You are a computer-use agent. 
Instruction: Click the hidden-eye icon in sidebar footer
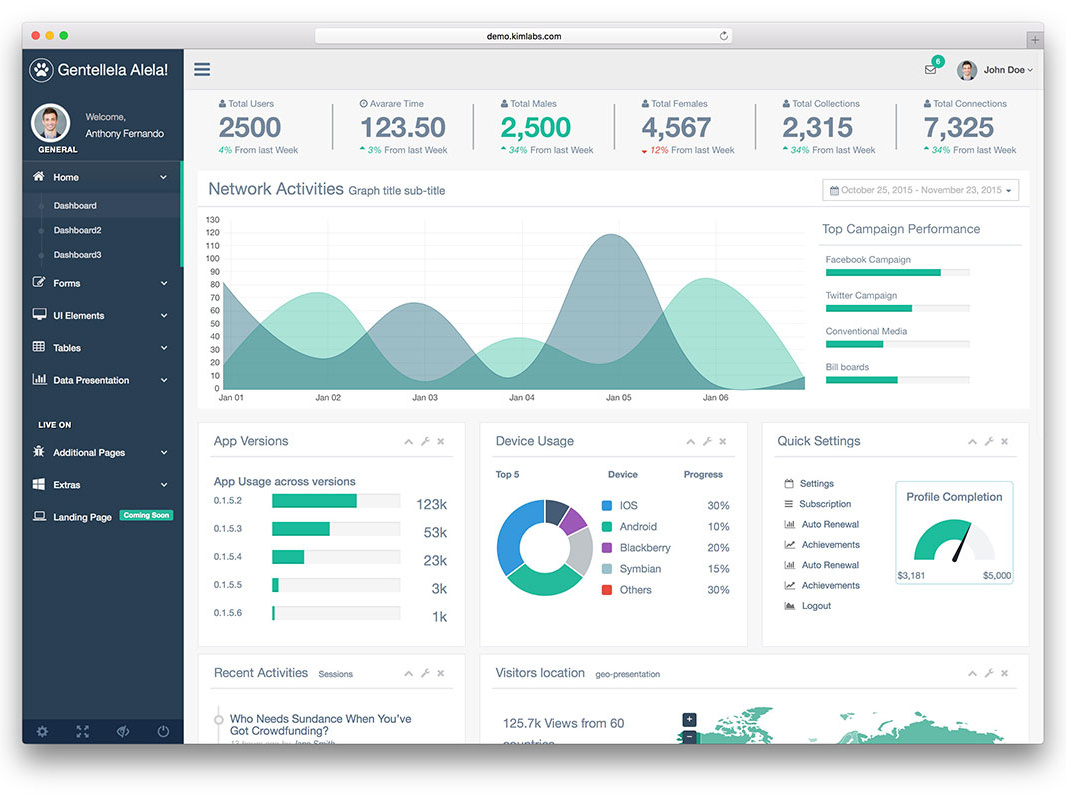coord(122,731)
